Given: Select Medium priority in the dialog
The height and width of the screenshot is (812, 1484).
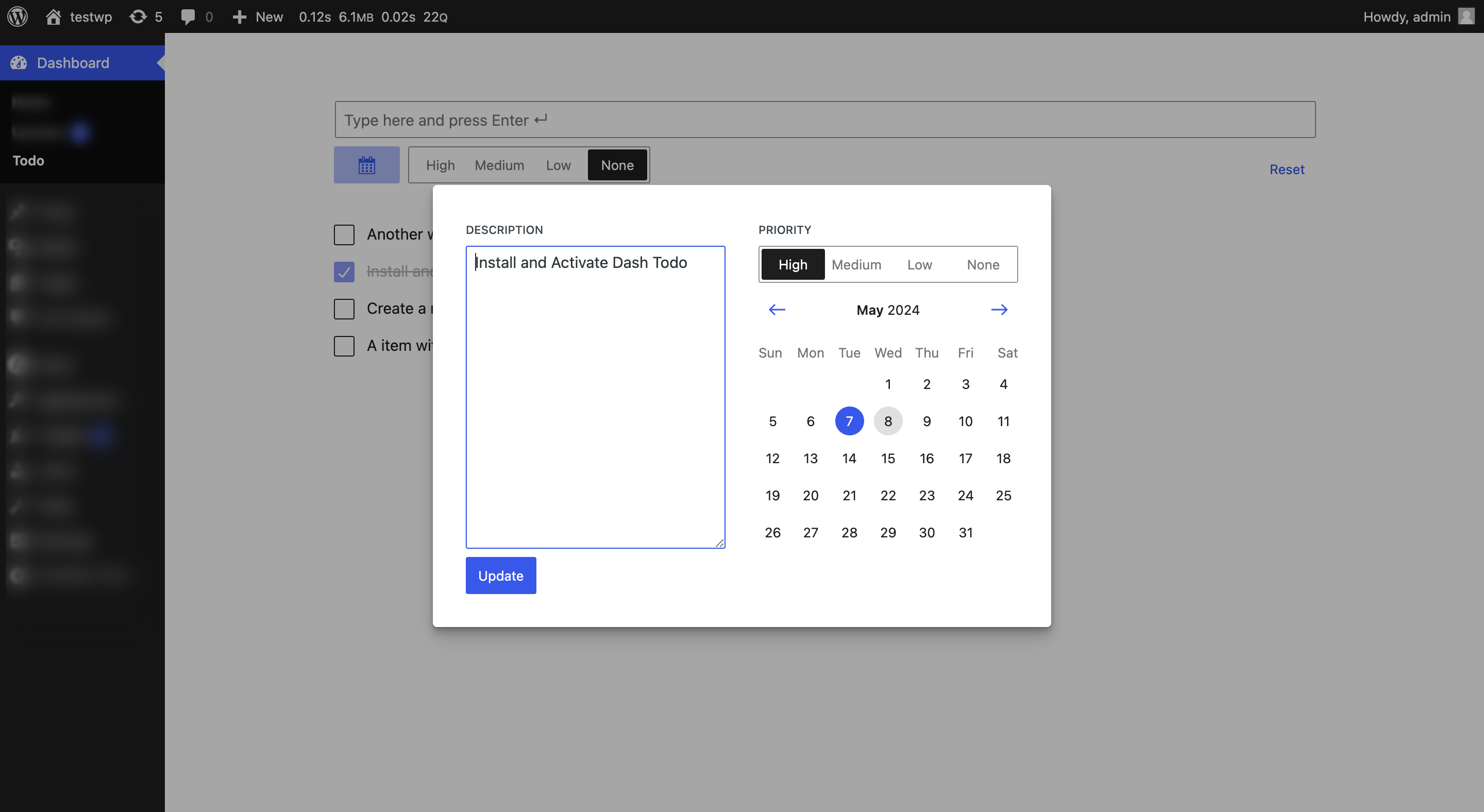Looking at the screenshot, I should [856, 264].
